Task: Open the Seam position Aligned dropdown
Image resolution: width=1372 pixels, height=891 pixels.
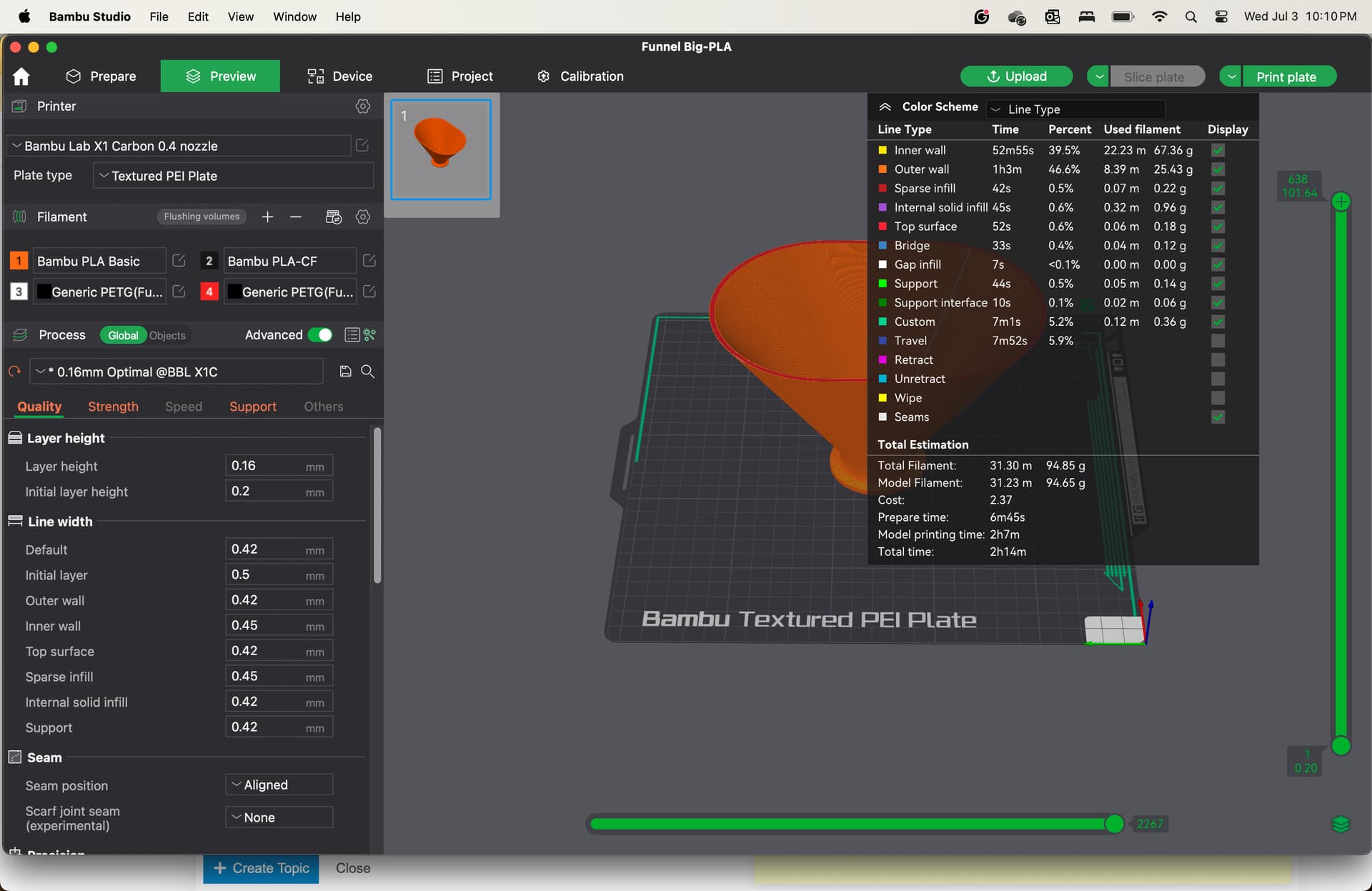Action: coord(279,785)
